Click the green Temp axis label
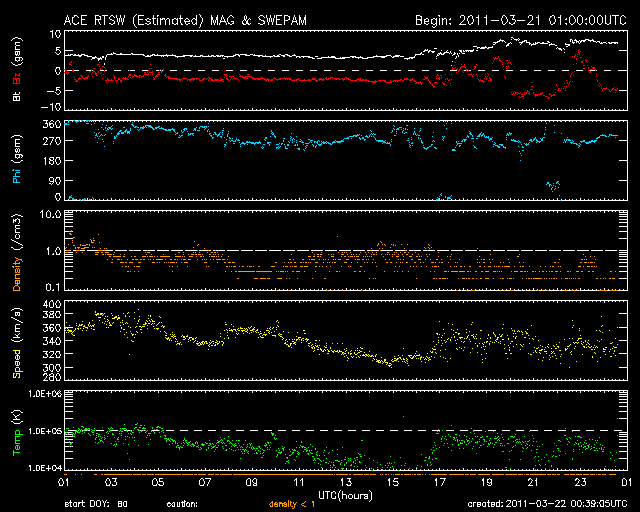Image resolution: width=640 pixels, height=512 pixels. pos(17,442)
